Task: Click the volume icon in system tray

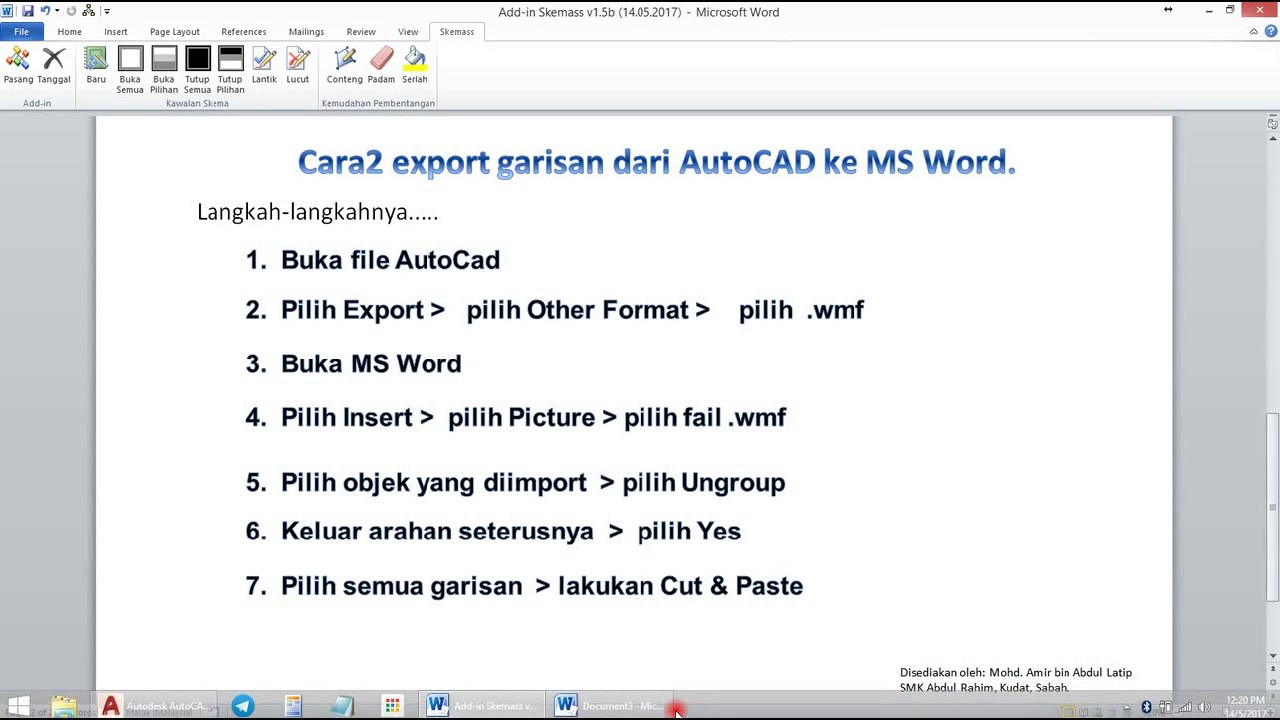Action: click(x=1204, y=708)
